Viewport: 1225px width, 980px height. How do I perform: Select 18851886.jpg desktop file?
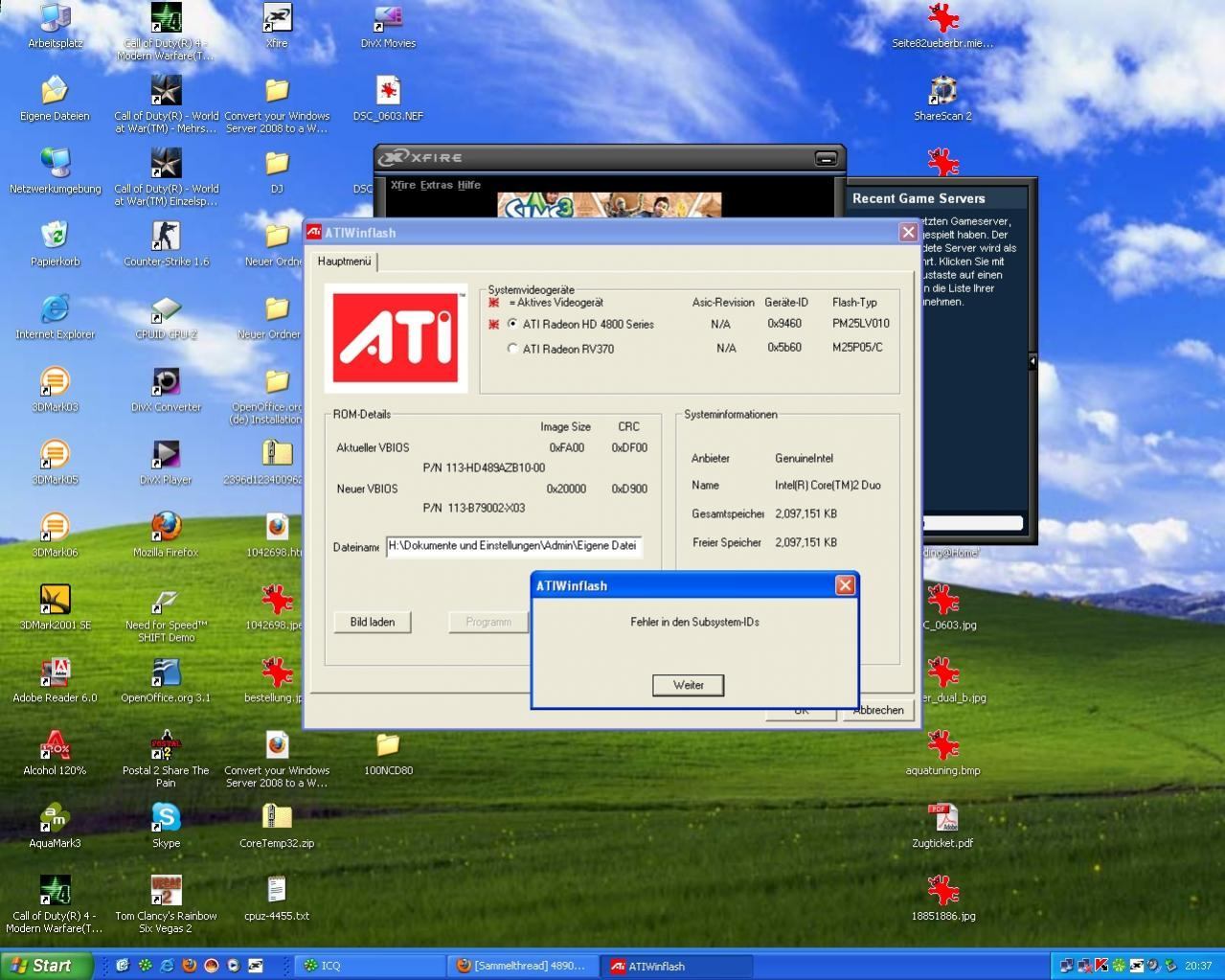click(x=942, y=900)
